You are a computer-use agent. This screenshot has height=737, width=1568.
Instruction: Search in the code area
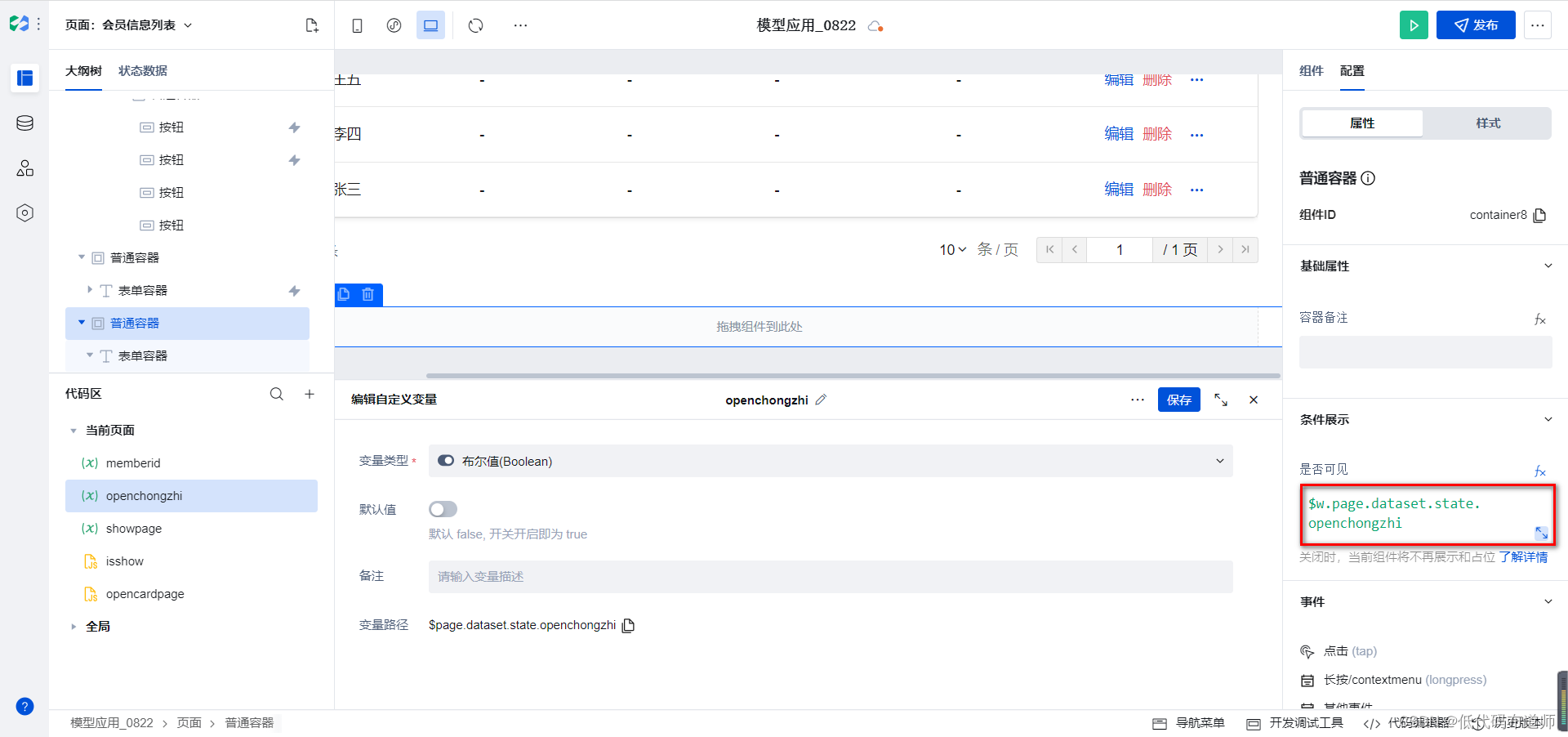(277, 394)
